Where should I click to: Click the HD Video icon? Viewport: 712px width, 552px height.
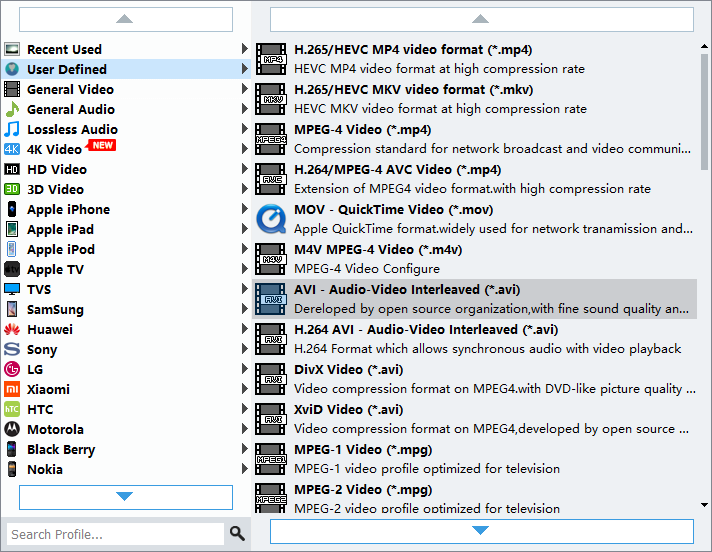(12, 169)
